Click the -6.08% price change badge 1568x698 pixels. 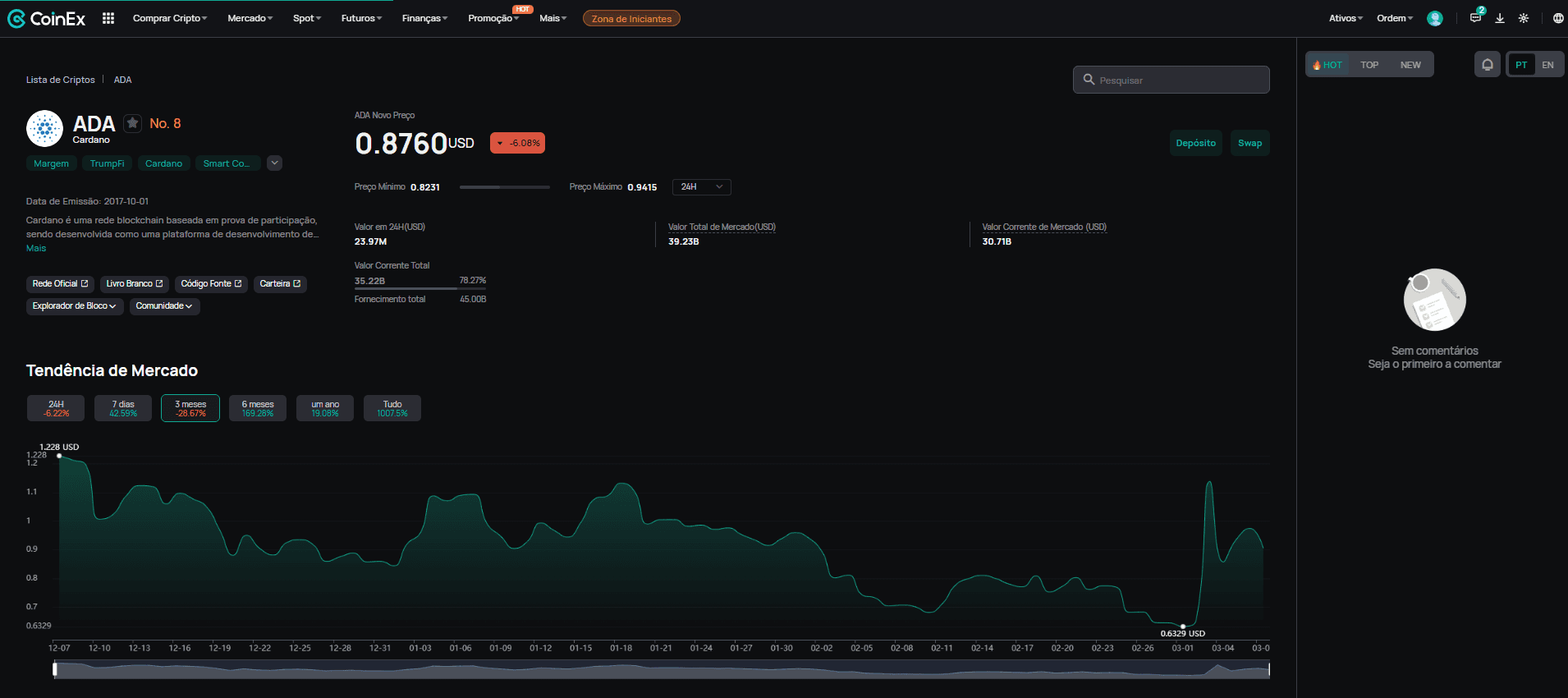coord(517,143)
